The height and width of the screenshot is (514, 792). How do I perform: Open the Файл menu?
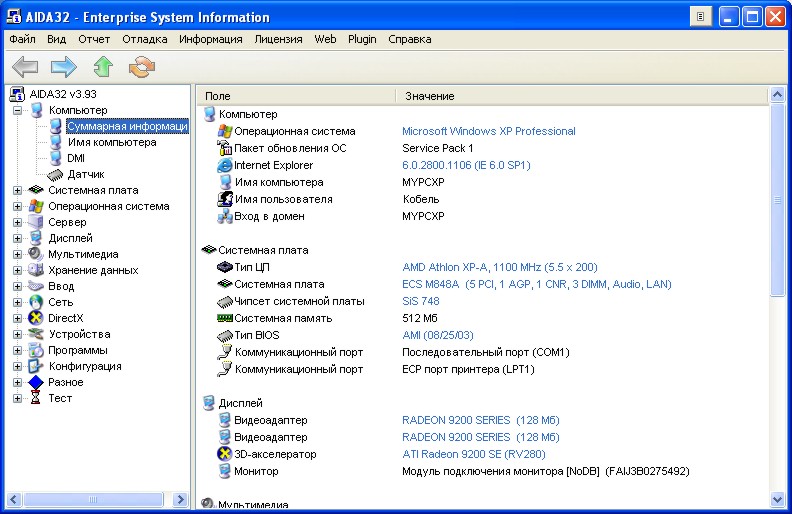pyautogui.click(x=23, y=39)
